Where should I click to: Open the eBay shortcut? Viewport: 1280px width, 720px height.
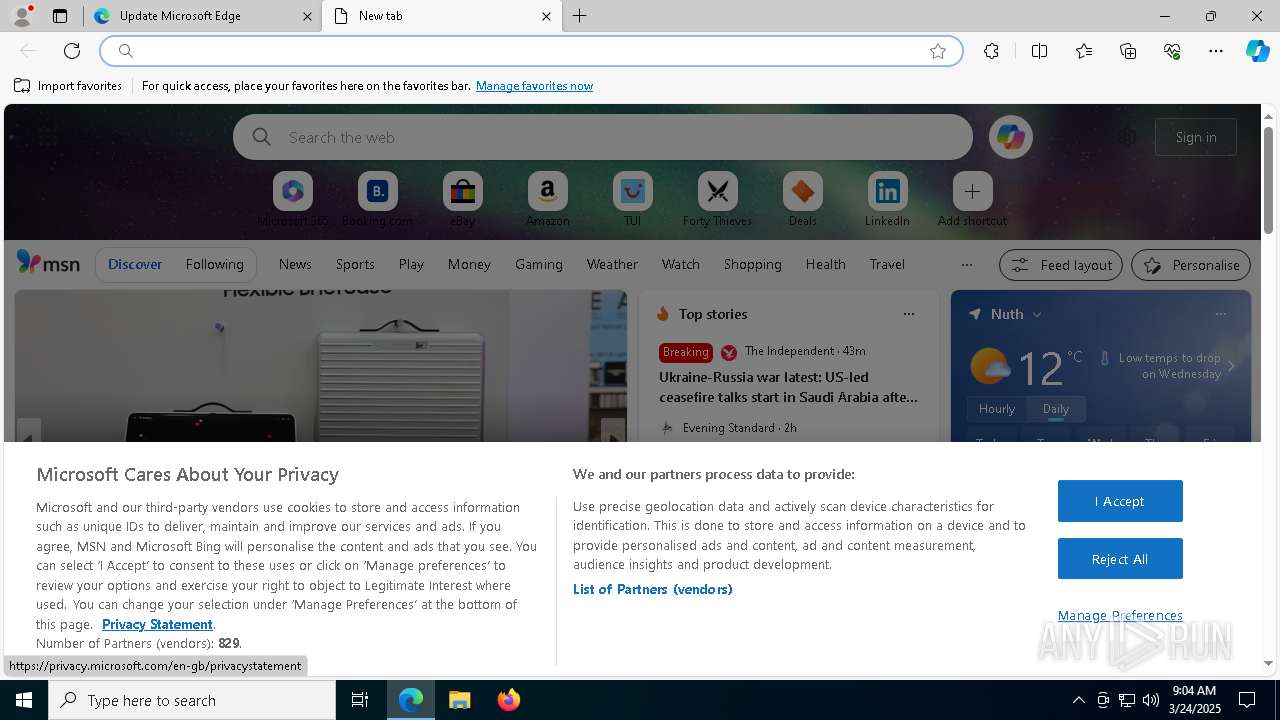click(462, 199)
